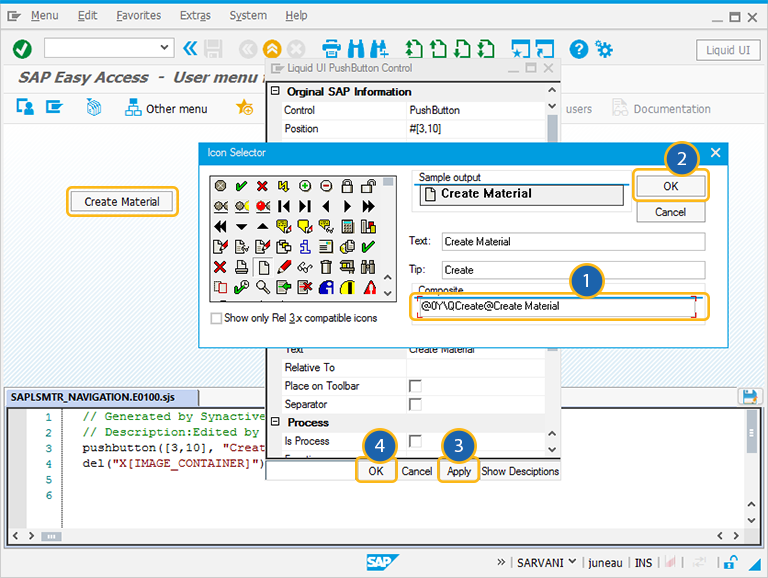The image size is (768, 578).
Task: Click the Show Desciptions button
Action: click(x=520, y=471)
